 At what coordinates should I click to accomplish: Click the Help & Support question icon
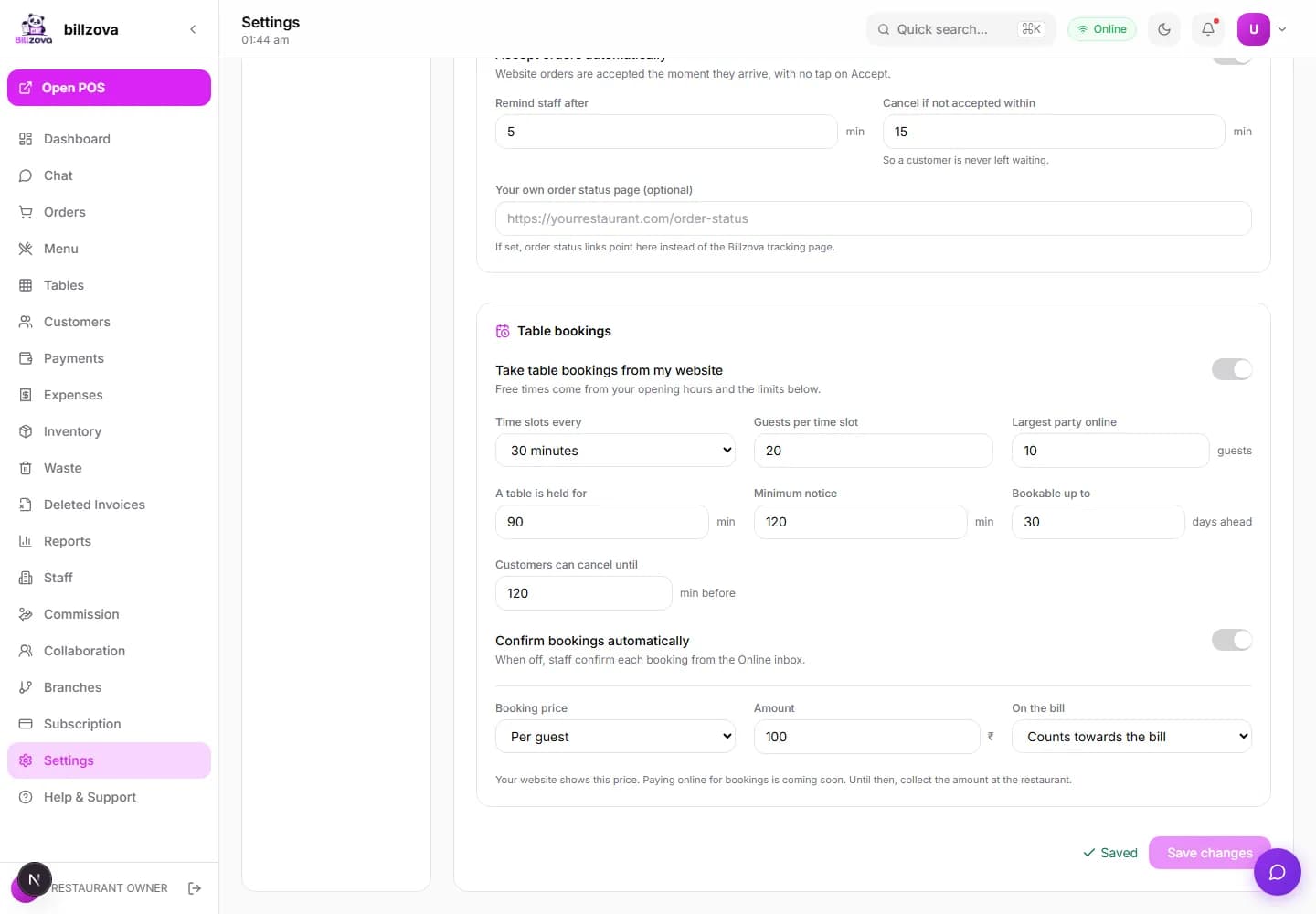26,797
